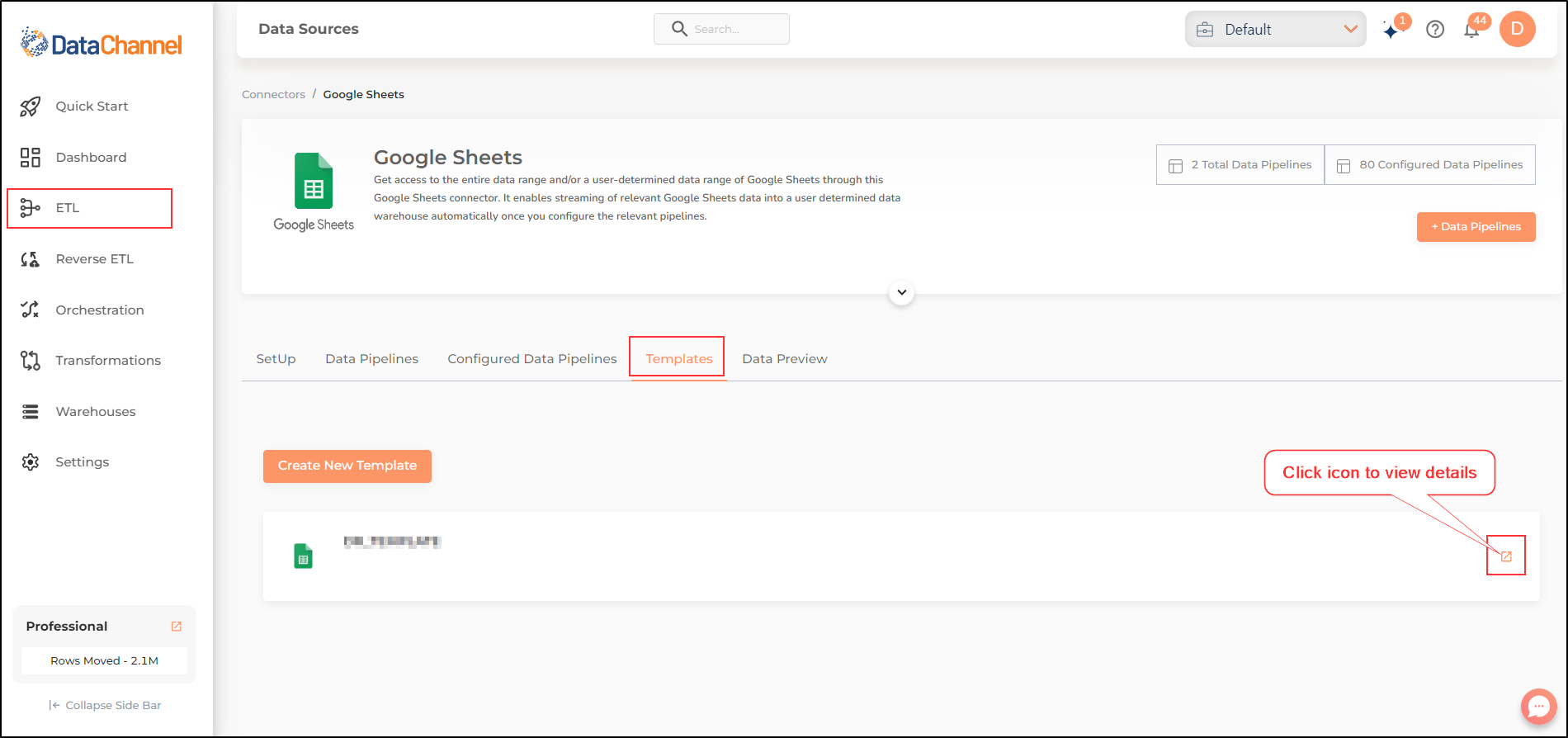Click the Warehouses stack icon
The image size is (1568, 738).
coord(31,411)
